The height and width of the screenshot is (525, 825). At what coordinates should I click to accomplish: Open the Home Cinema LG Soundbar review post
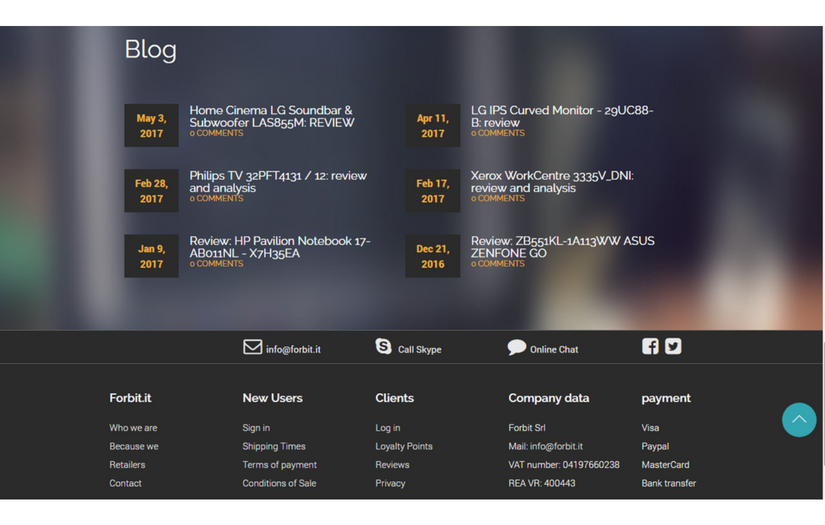point(272,116)
